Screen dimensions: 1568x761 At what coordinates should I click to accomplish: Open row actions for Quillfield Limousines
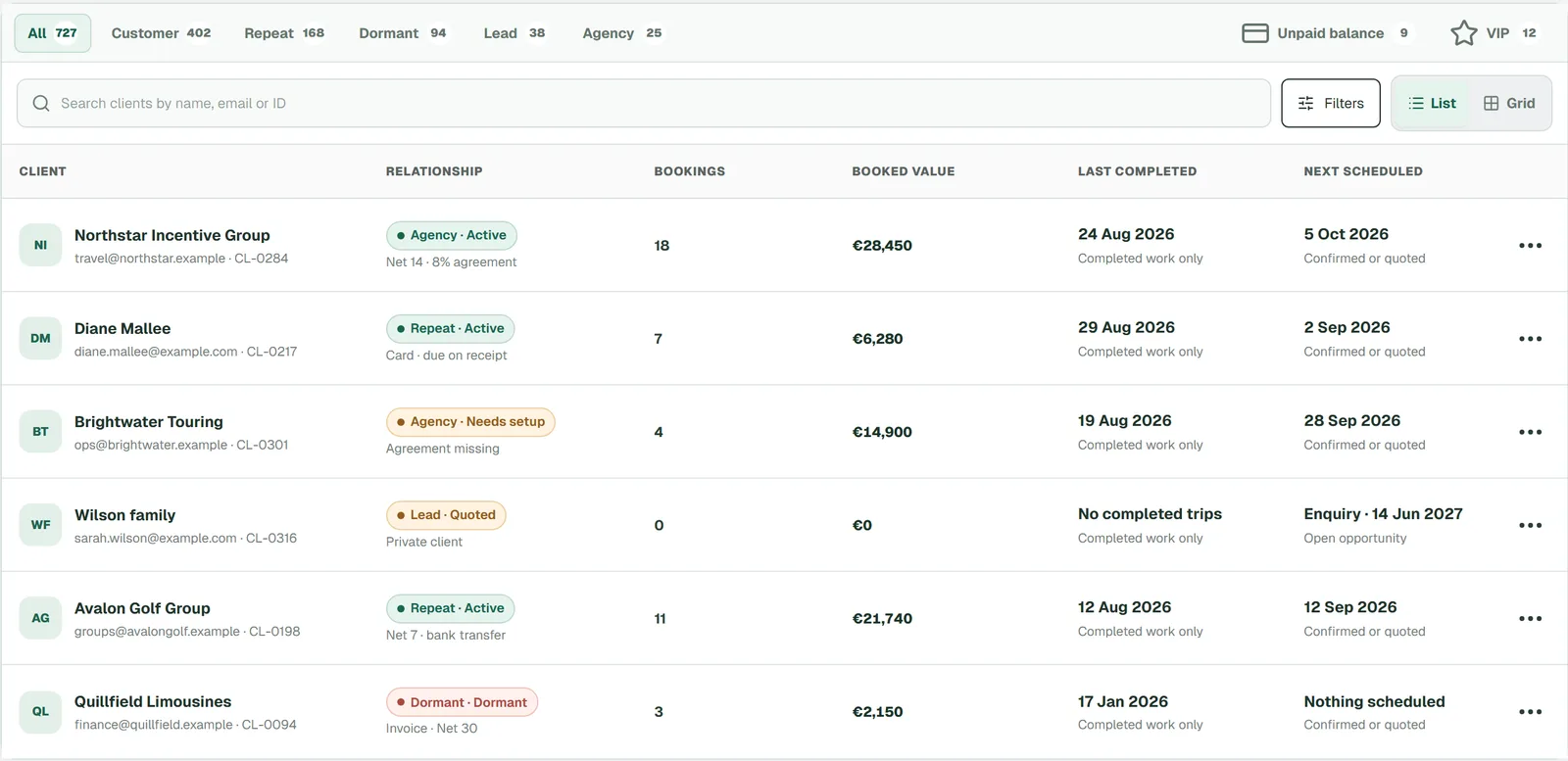coord(1530,712)
